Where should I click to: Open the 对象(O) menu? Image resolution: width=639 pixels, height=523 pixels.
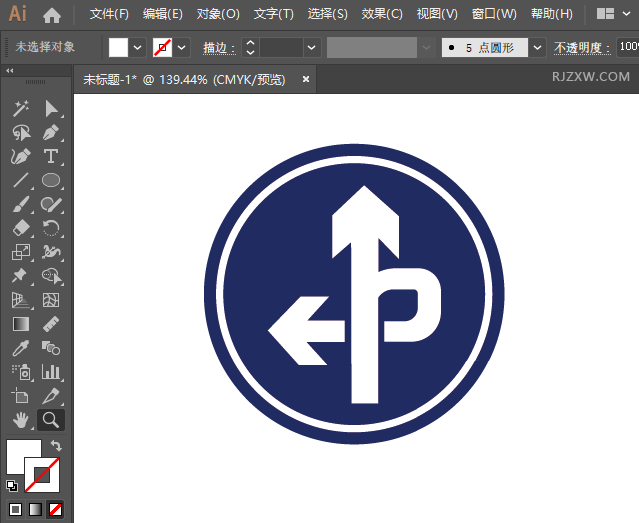click(x=218, y=14)
